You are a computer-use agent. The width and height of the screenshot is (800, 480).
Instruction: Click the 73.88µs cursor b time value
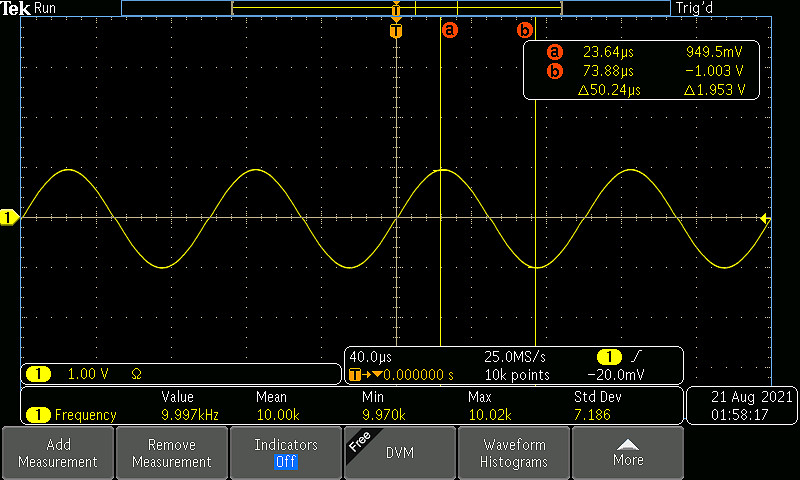[x=608, y=71]
